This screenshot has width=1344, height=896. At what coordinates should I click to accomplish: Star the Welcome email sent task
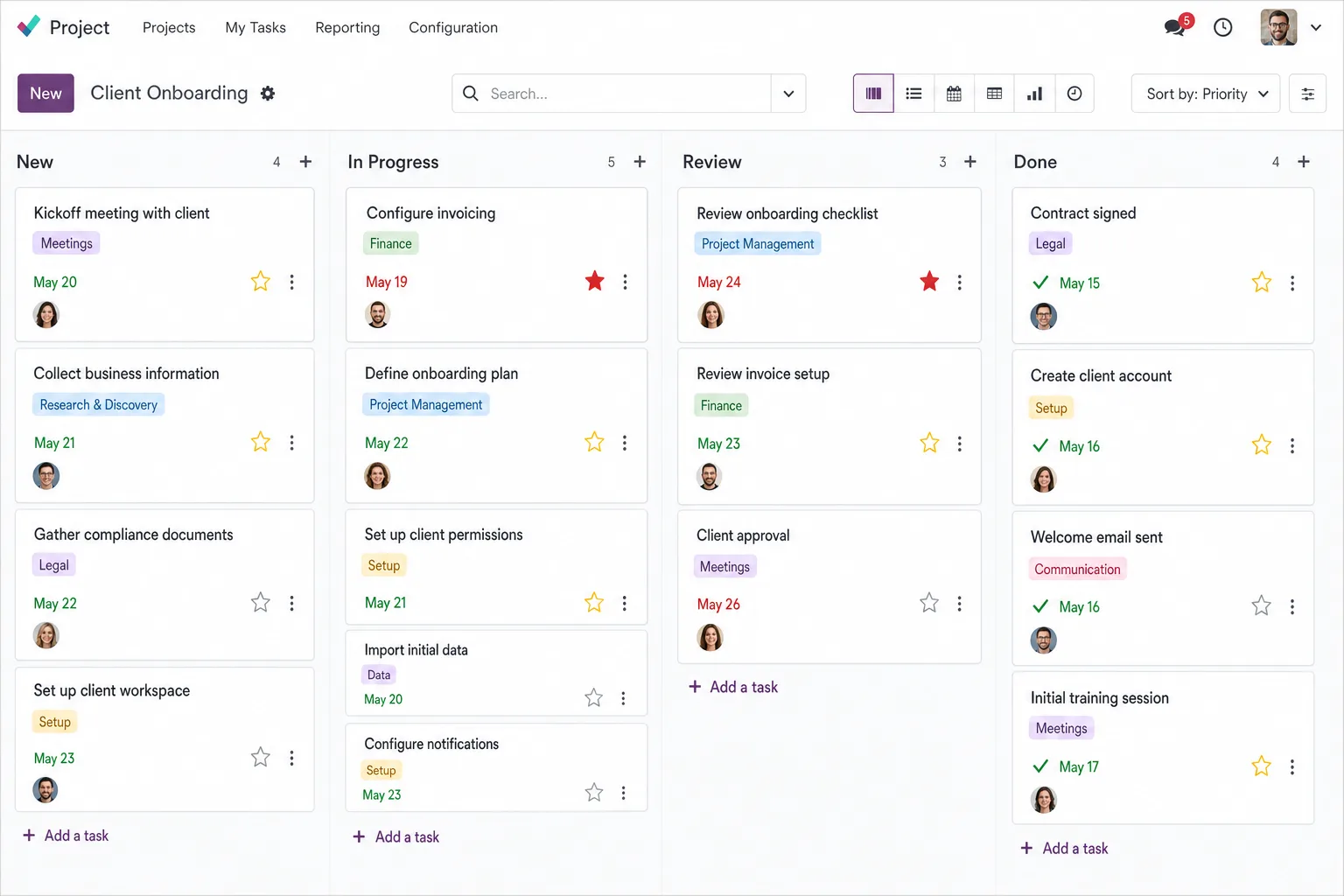tap(1261, 605)
